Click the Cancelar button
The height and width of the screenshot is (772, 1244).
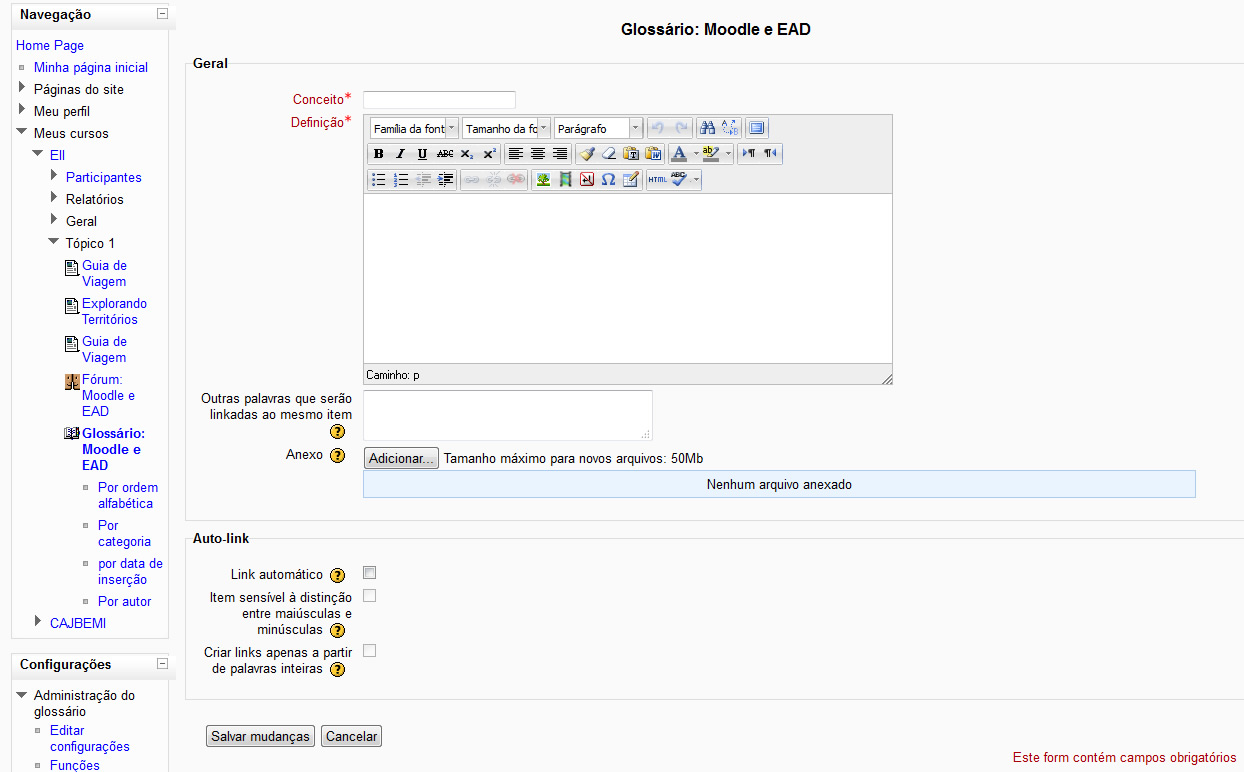click(351, 737)
